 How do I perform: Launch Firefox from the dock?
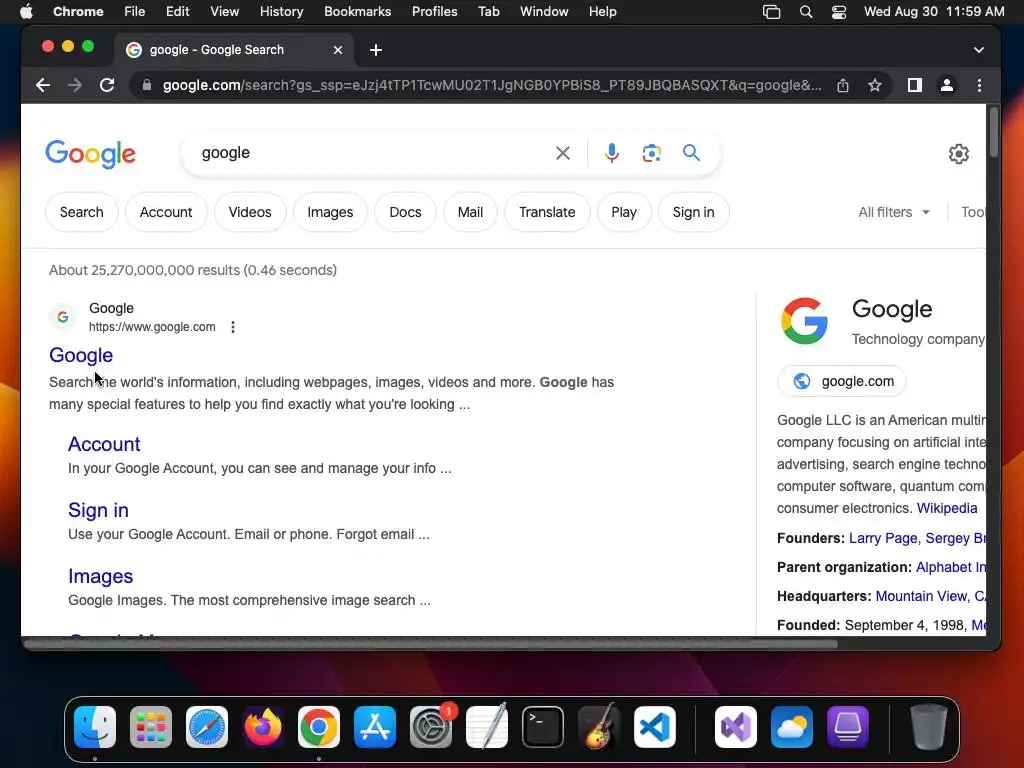pos(263,727)
